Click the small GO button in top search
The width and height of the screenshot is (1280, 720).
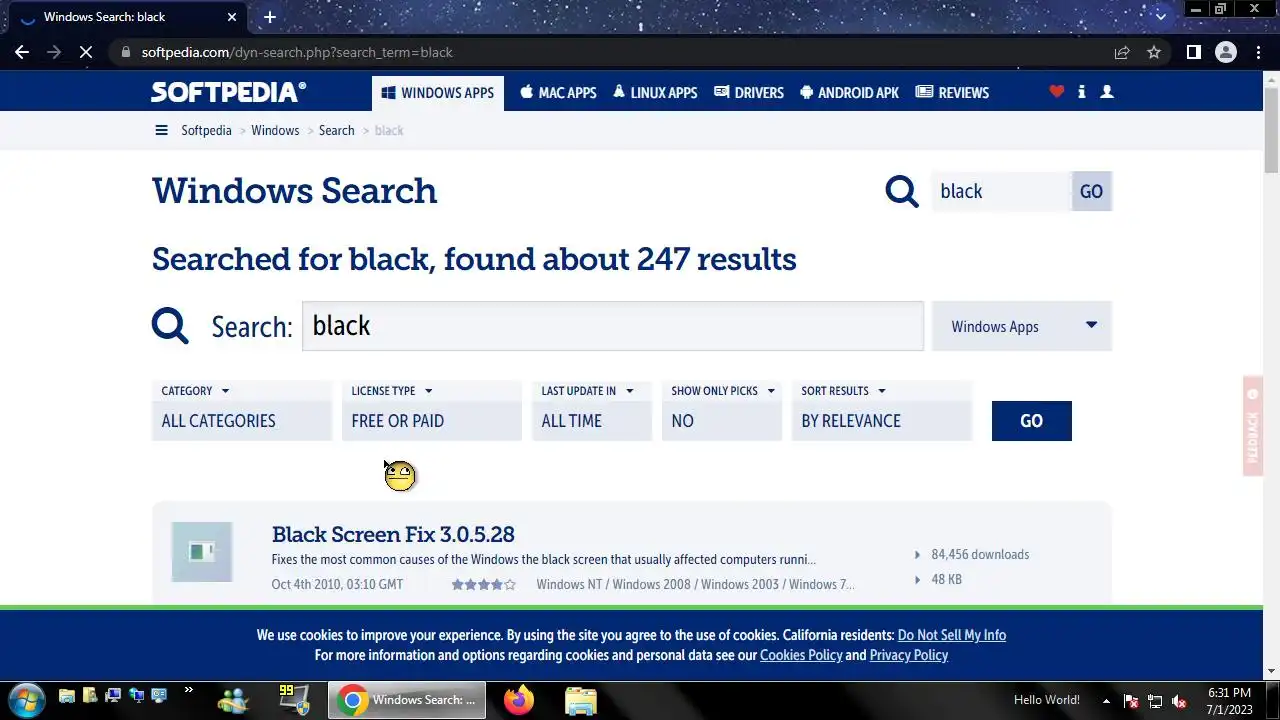point(1091,191)
